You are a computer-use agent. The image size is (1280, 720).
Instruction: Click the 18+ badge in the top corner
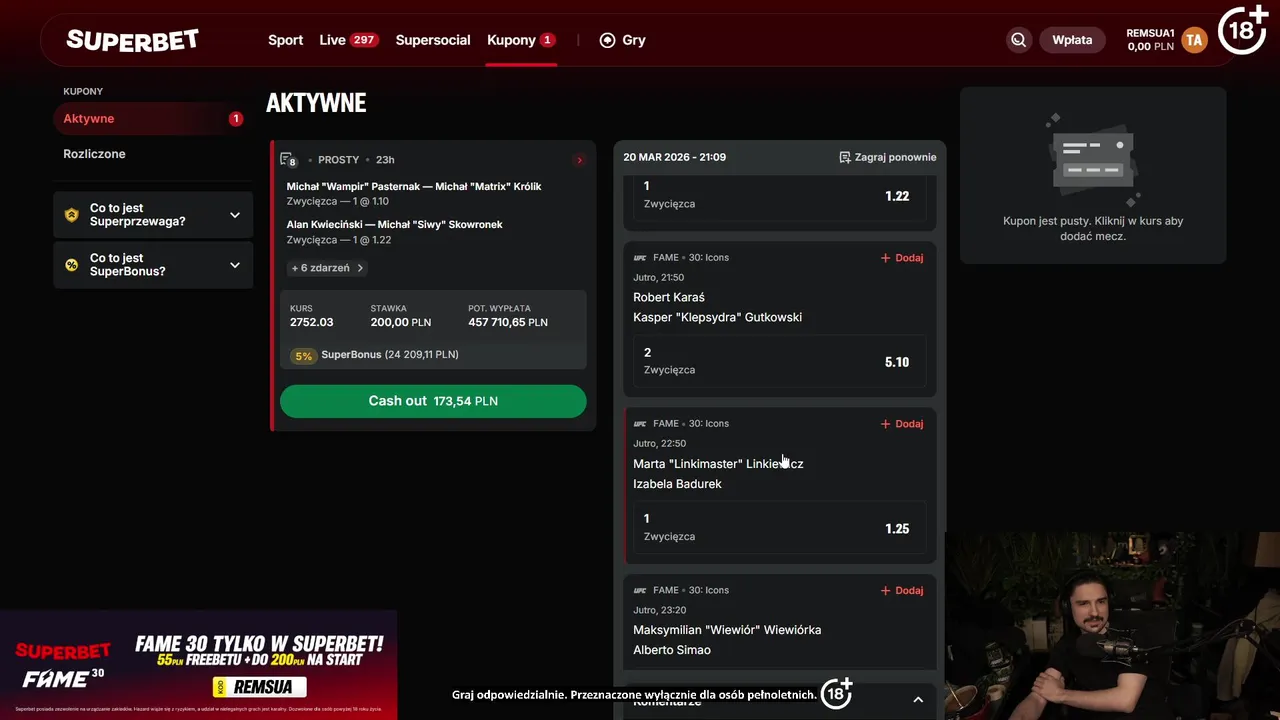(1243, 30)
